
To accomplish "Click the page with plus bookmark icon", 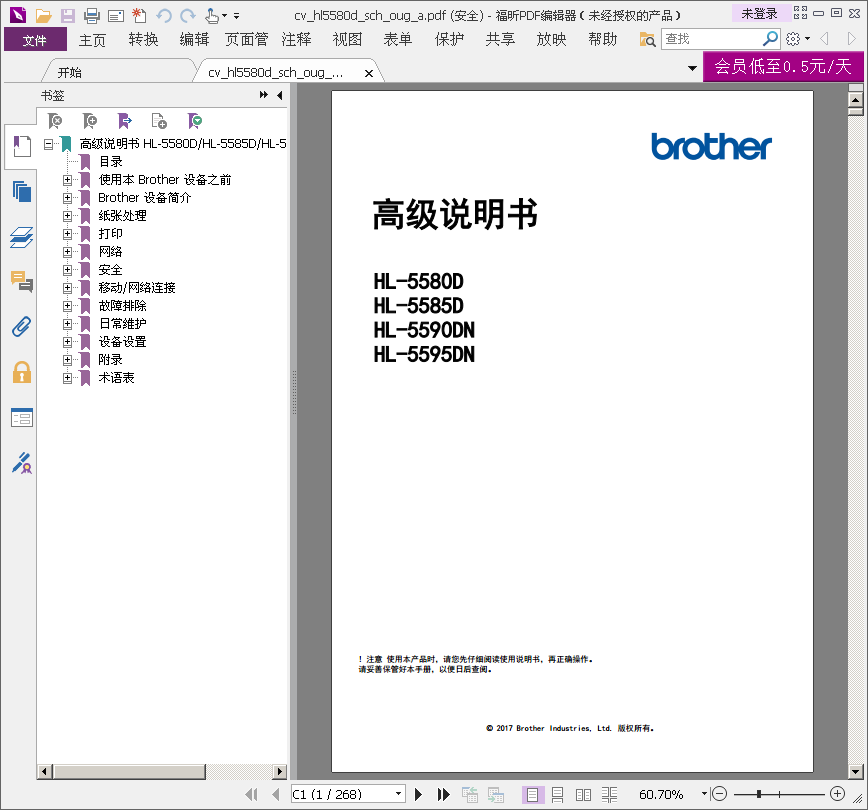I will 159,120.
